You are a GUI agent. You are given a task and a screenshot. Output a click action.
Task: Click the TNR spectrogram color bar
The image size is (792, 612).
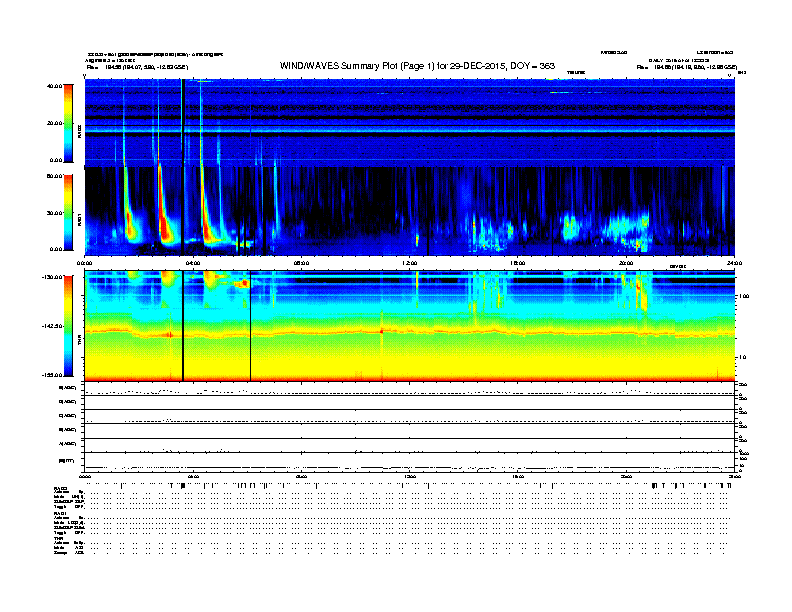pyautogui.click(x=66, y=325)
